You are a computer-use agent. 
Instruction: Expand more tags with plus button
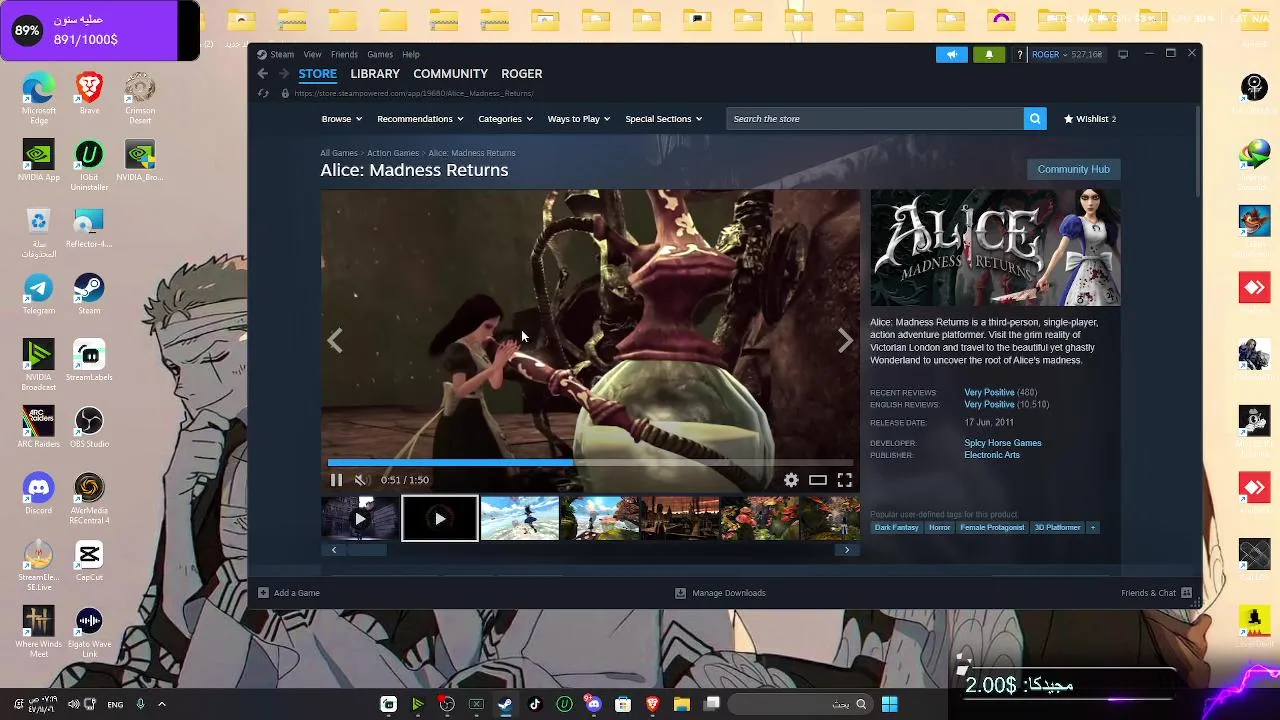point(1092,527)
